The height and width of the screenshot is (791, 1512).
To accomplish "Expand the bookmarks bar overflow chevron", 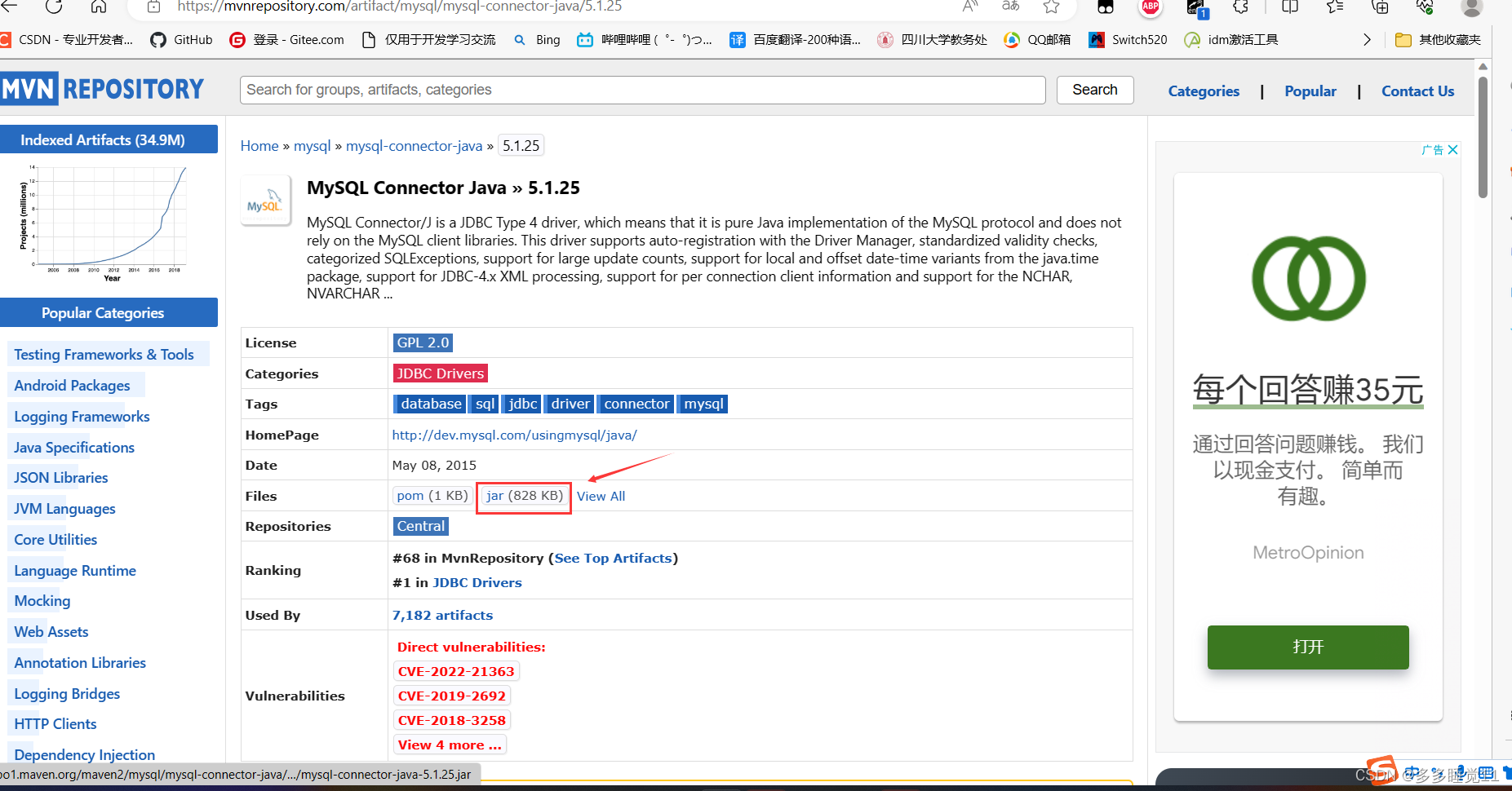I will tap(1367, 39).
